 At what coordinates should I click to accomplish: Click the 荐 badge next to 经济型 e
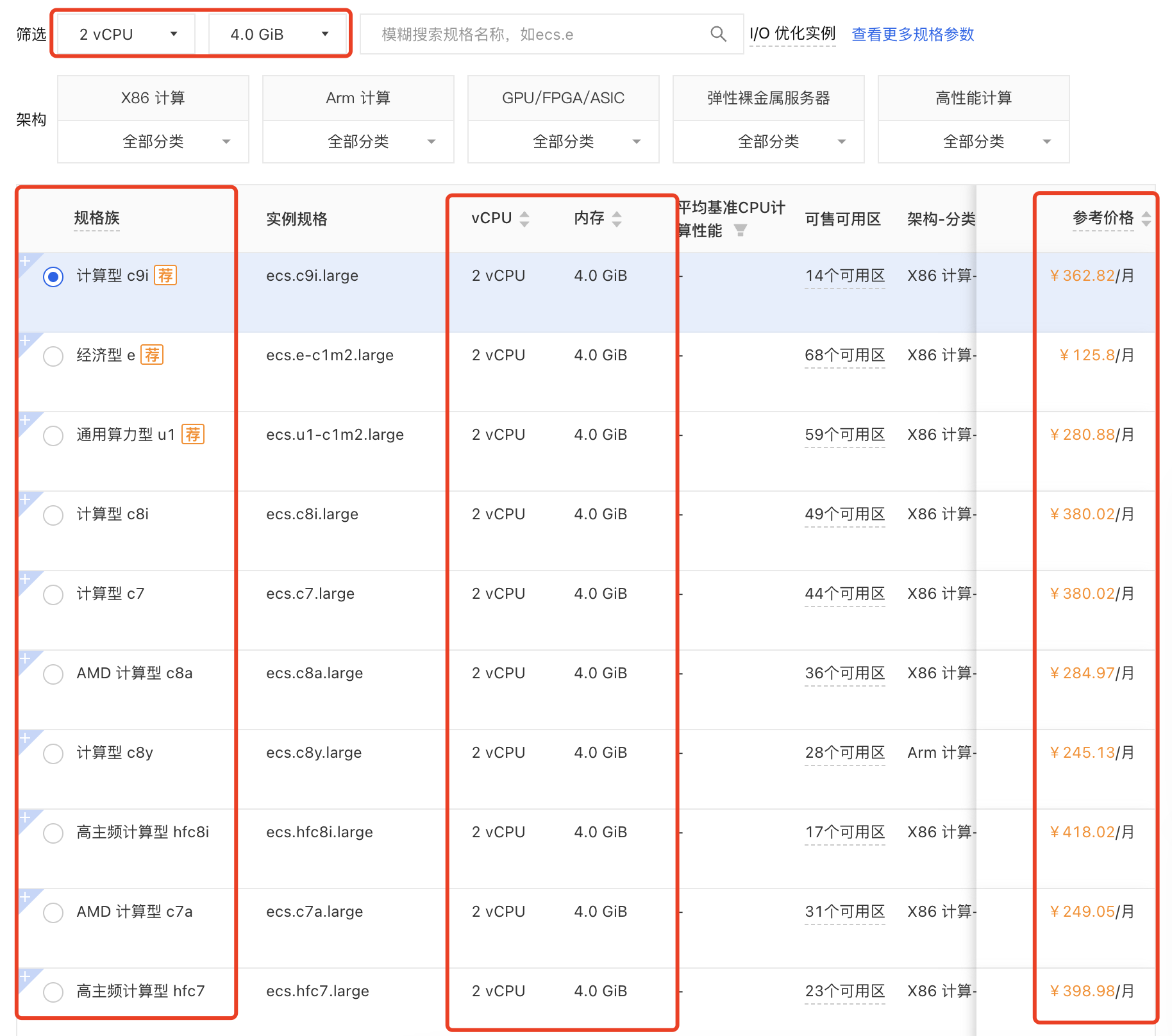click(x=152, y=355)
